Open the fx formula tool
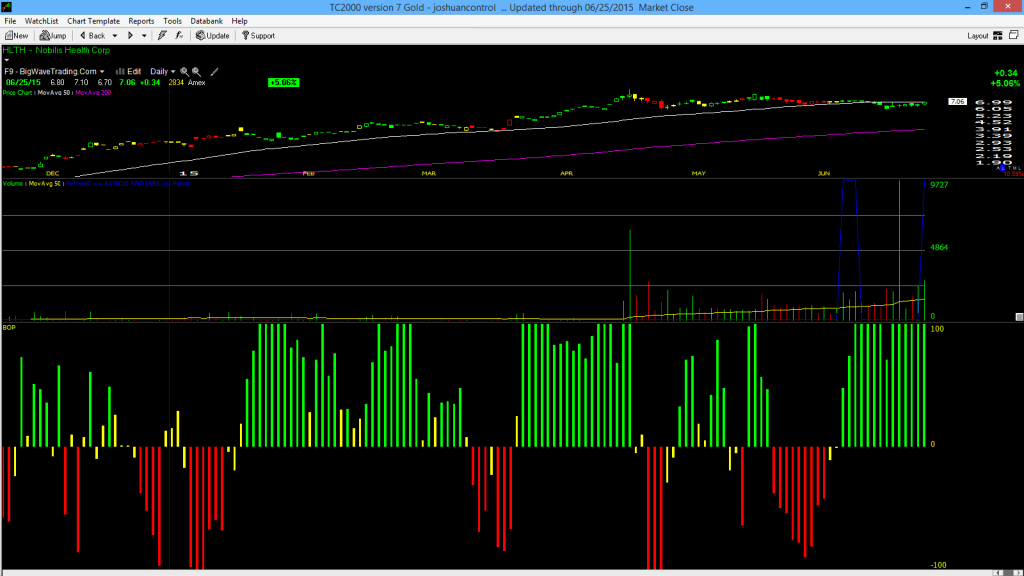 [x=179, y=36]
